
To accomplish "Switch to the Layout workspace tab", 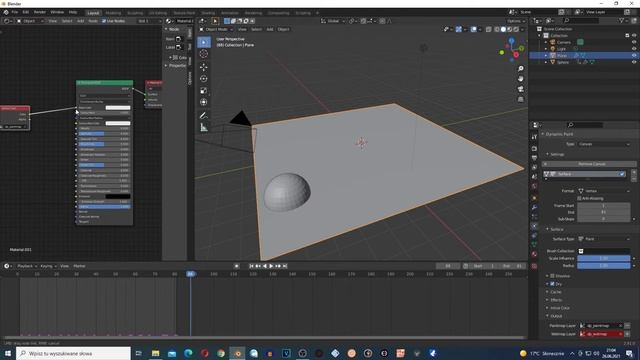I will pos(93,13).
